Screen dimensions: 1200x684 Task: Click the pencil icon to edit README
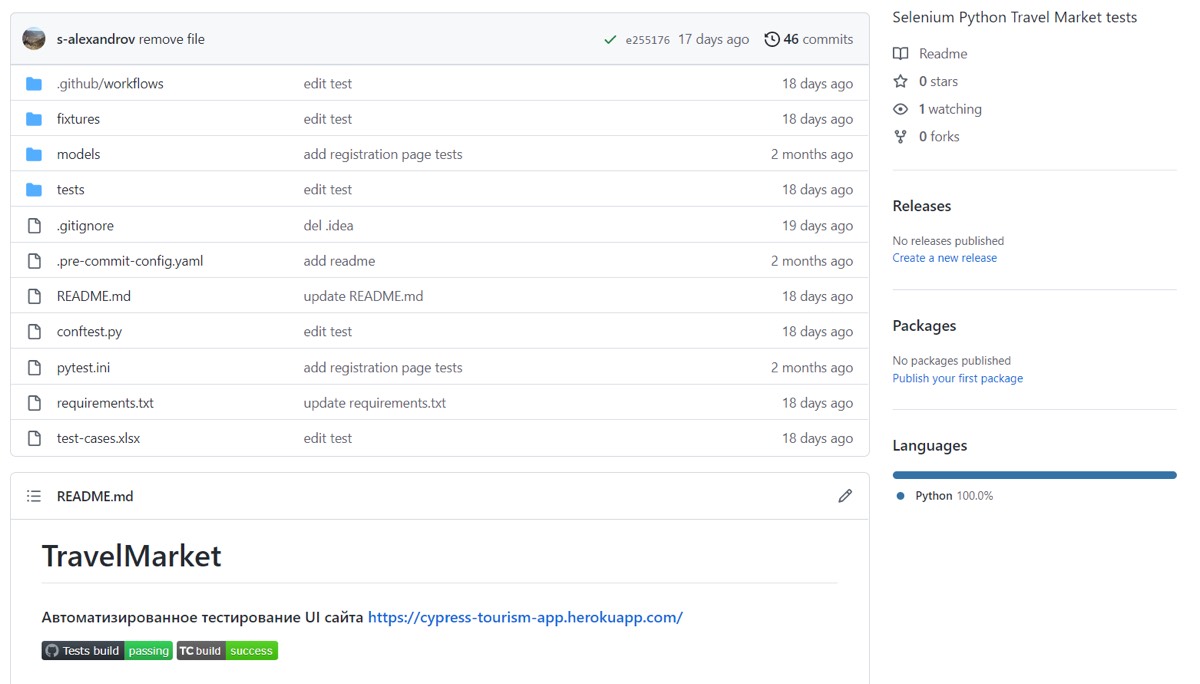pyautogui.click(x=845, y=496)
